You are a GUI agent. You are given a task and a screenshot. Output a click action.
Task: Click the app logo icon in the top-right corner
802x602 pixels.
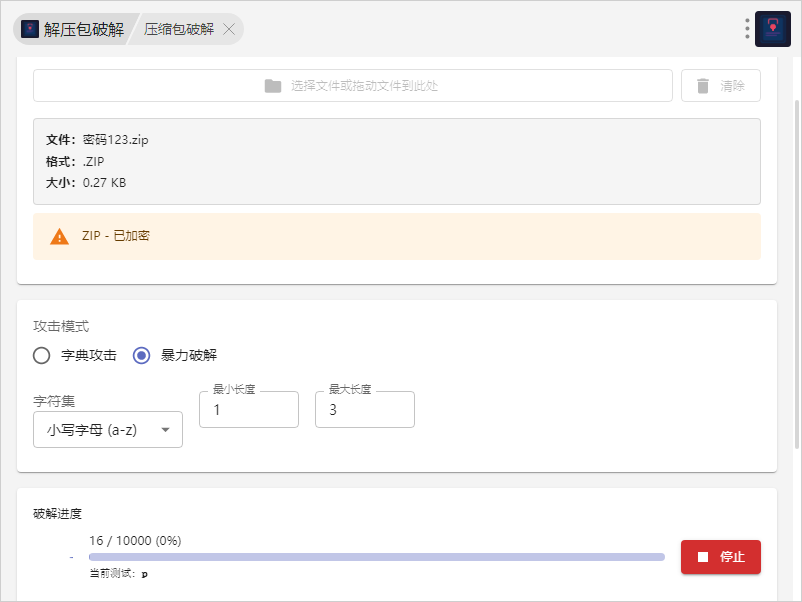click(773, 29)
